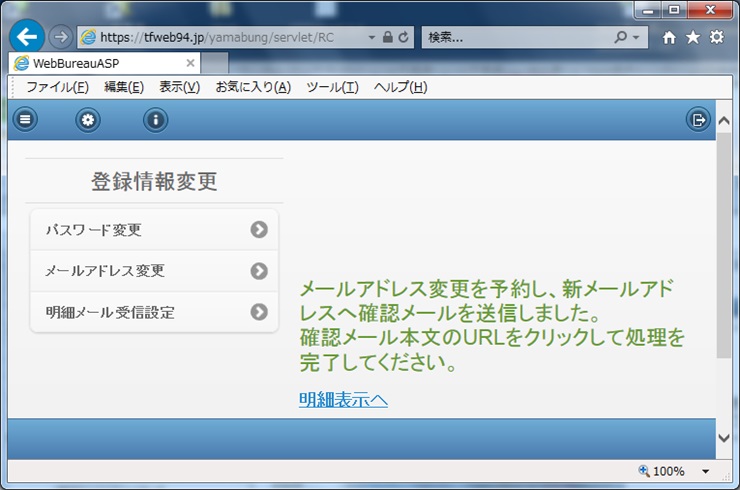Click the information icon in blue header

pyautogui.click(x=155, y=120)
